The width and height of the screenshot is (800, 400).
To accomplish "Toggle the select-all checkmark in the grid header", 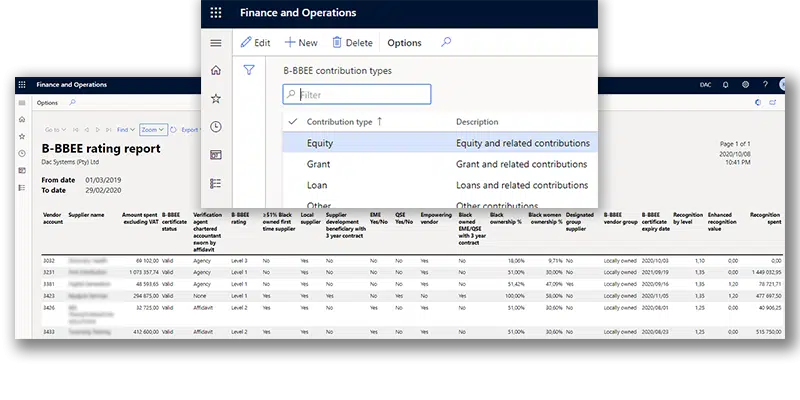I will (292, 122).
